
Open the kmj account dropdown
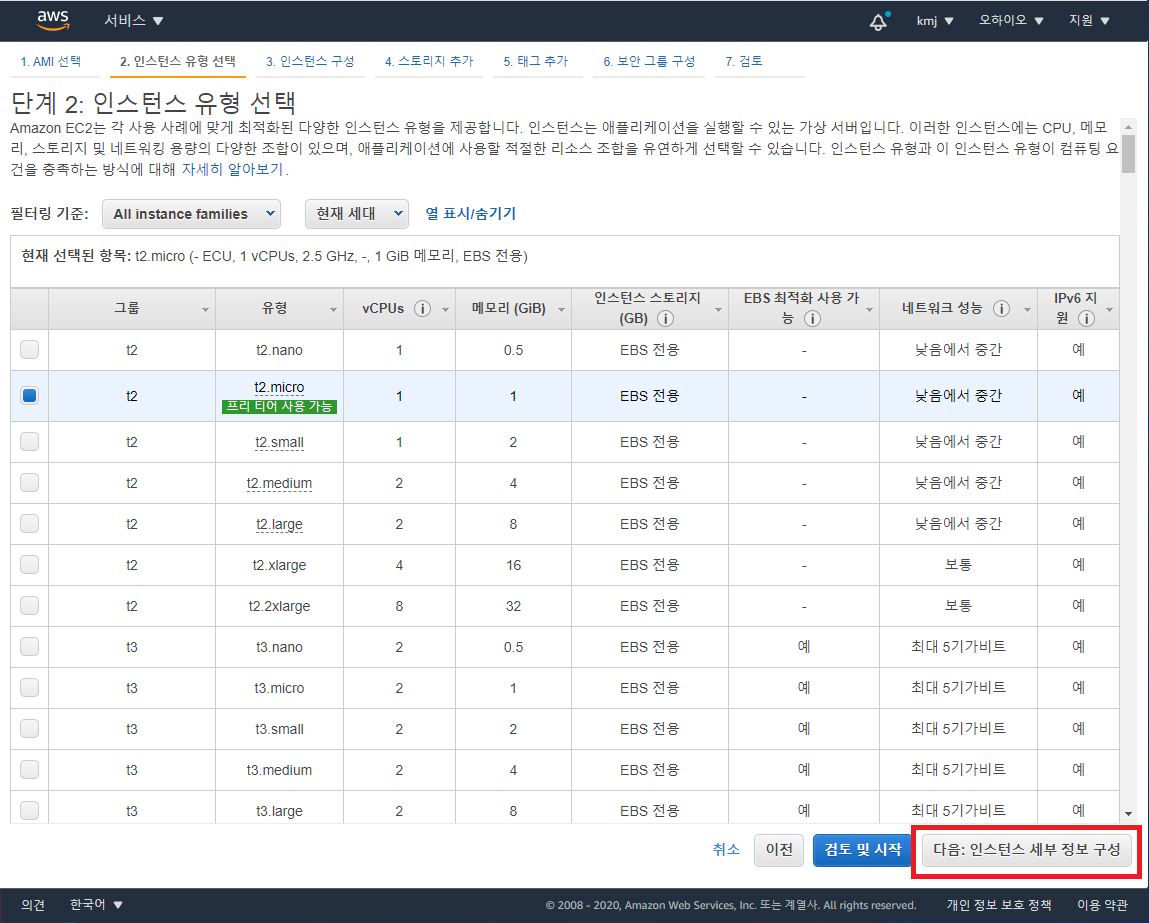[935, 21]
